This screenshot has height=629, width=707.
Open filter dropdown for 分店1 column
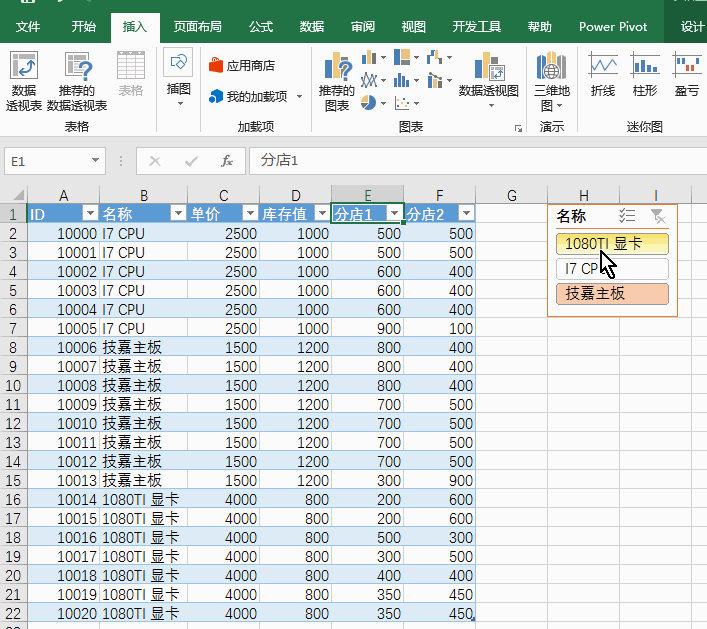pos(395,213)
